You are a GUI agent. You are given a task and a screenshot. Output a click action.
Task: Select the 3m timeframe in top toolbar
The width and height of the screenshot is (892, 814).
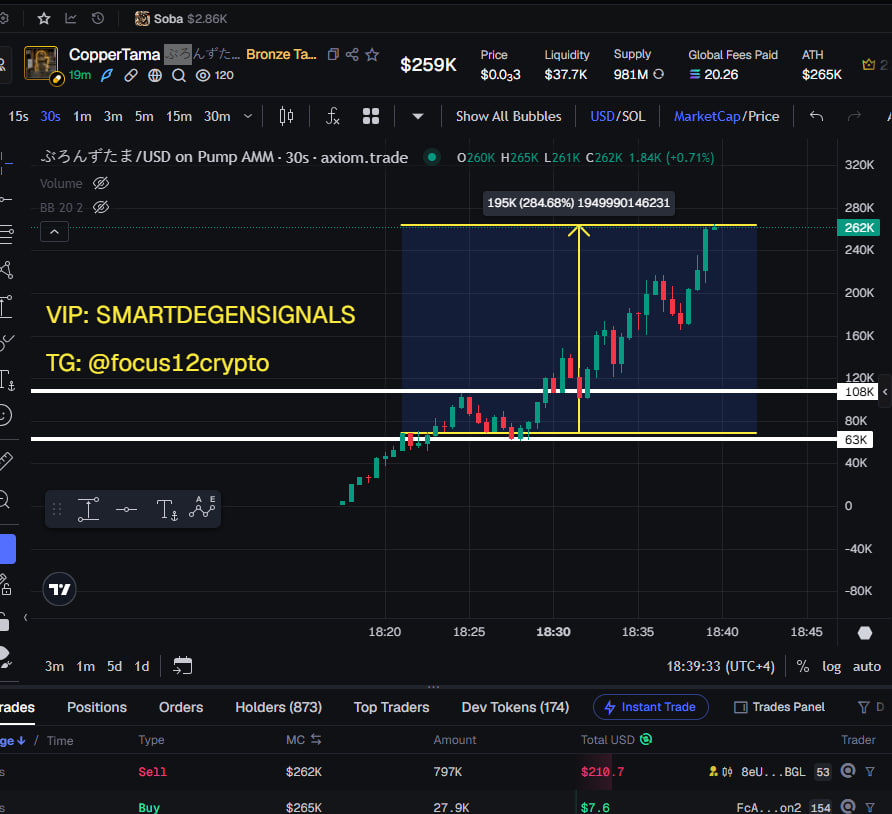[x=113, y=117]
